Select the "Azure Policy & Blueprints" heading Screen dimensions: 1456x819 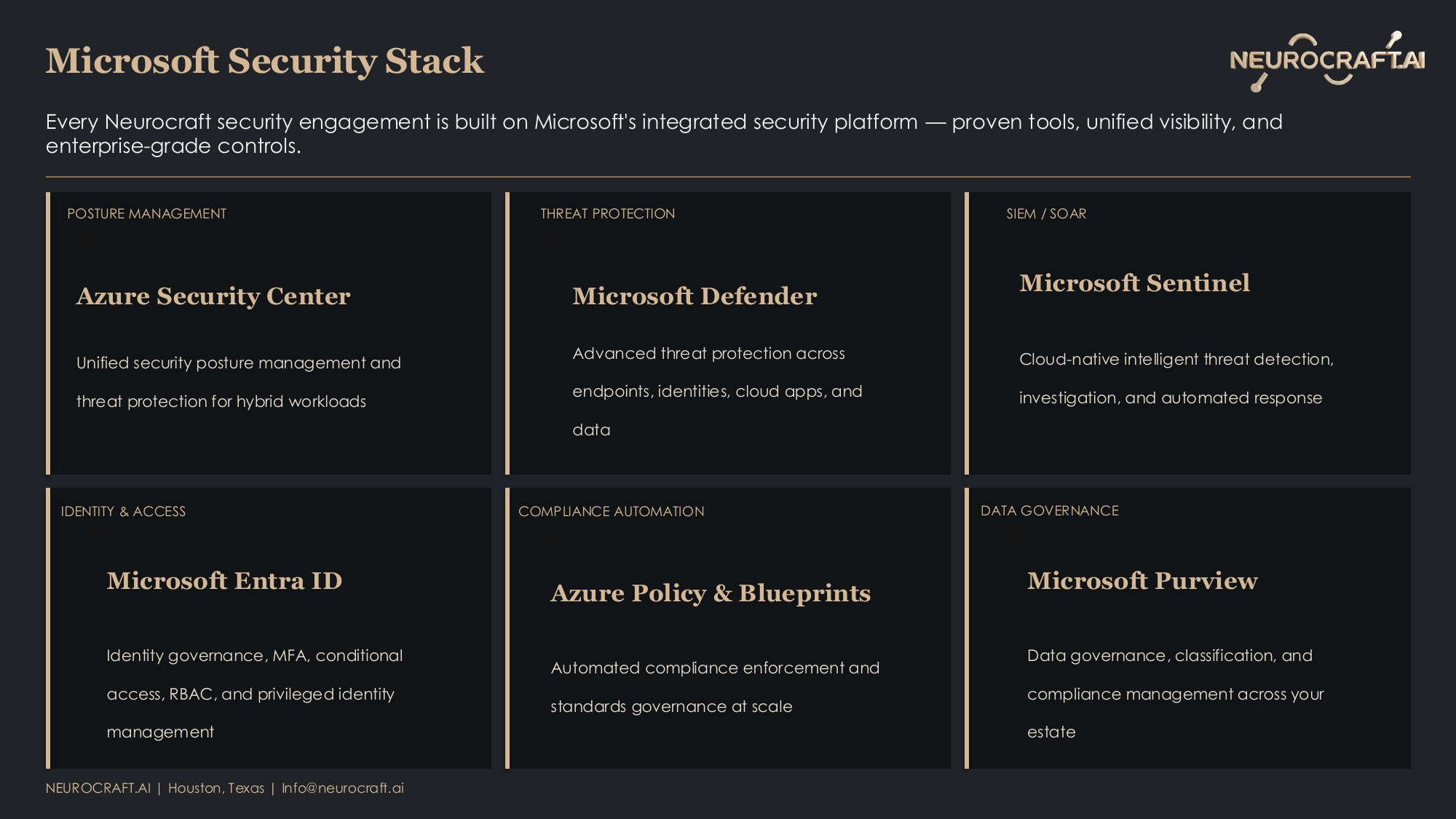(x=711, y=593)
